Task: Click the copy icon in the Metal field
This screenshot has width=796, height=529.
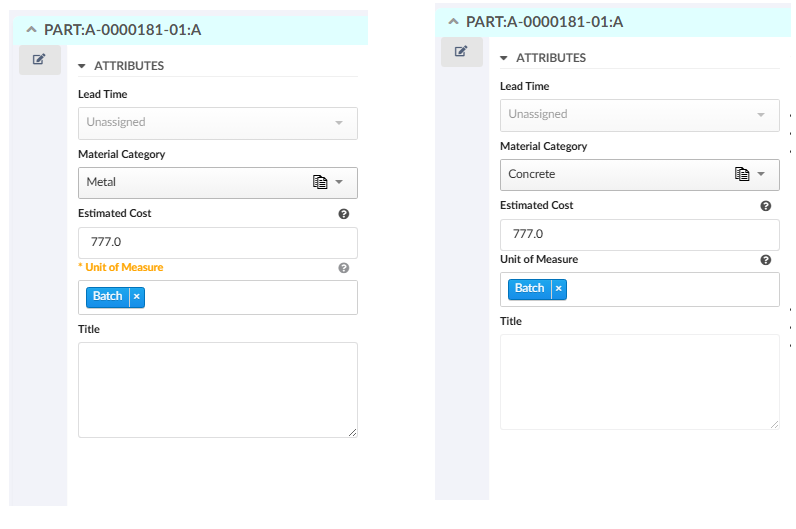Action: click(x=320, y=182)
